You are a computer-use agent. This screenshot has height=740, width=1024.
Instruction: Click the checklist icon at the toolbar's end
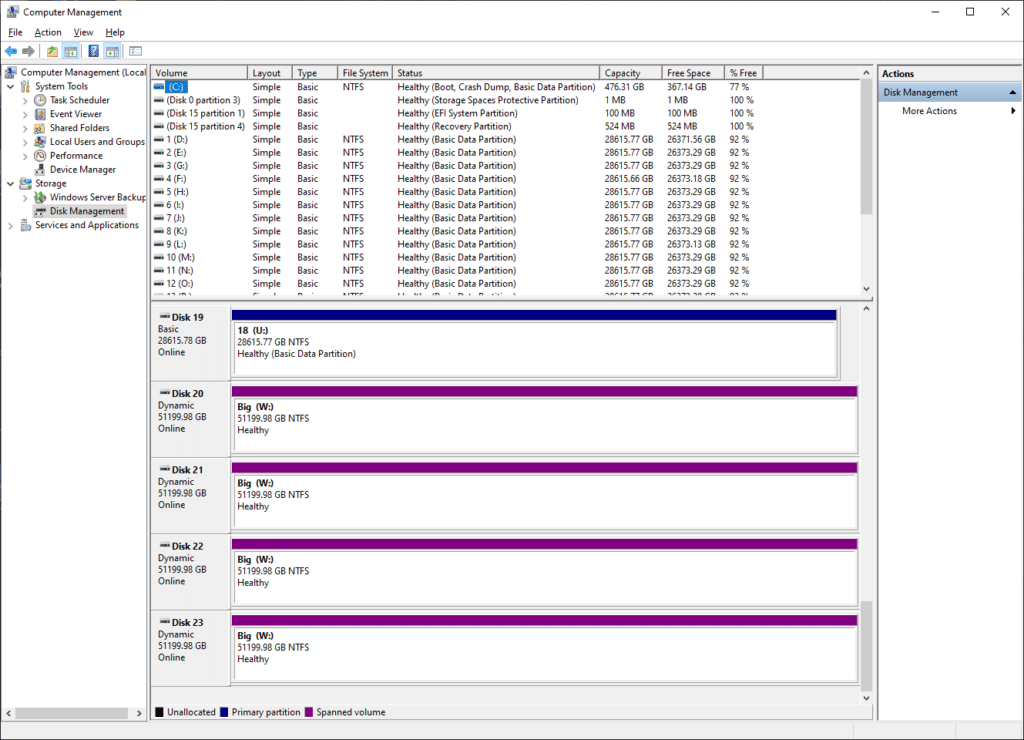(136, 51)
